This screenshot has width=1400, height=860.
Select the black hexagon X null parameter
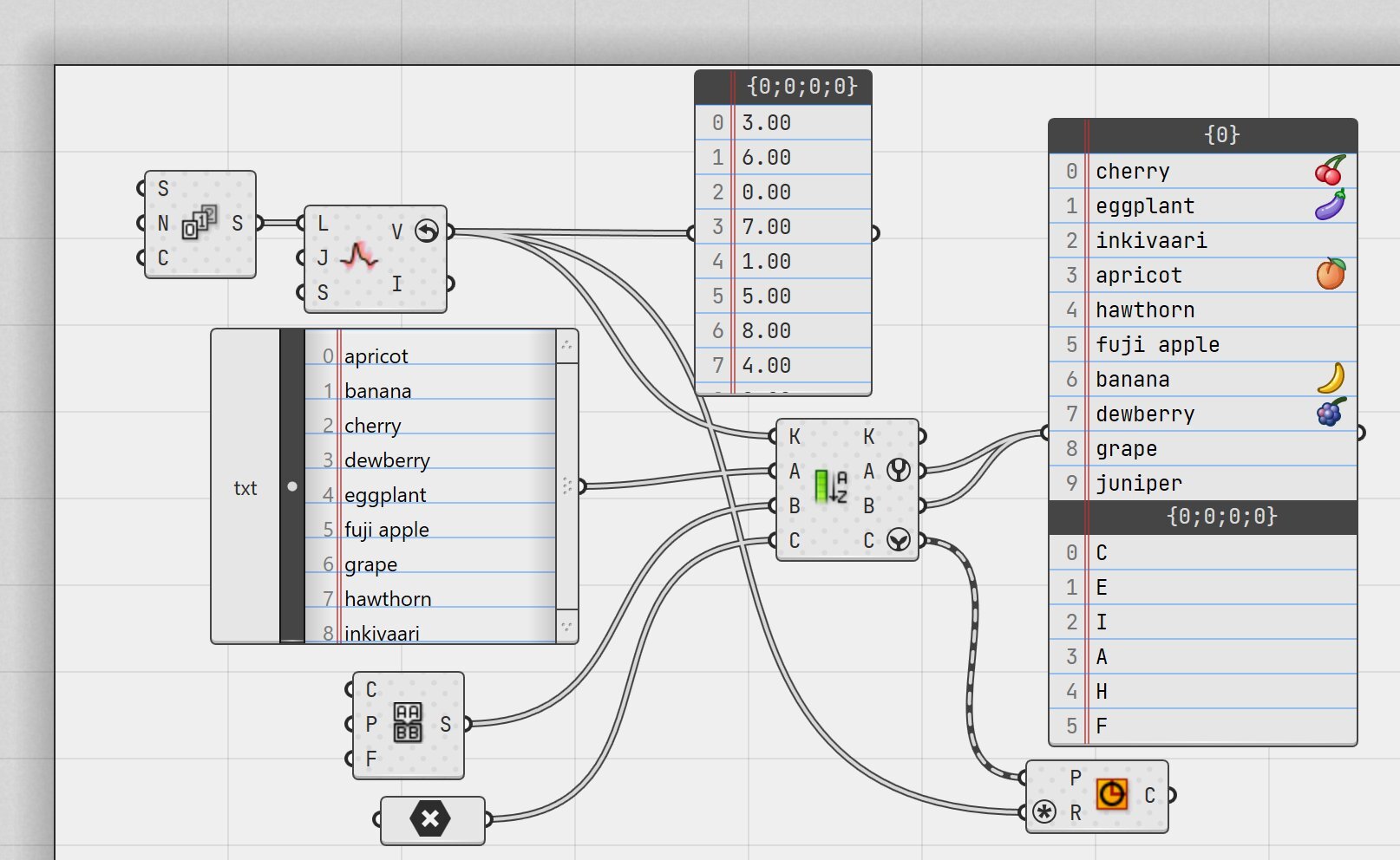tap(431, 818)
